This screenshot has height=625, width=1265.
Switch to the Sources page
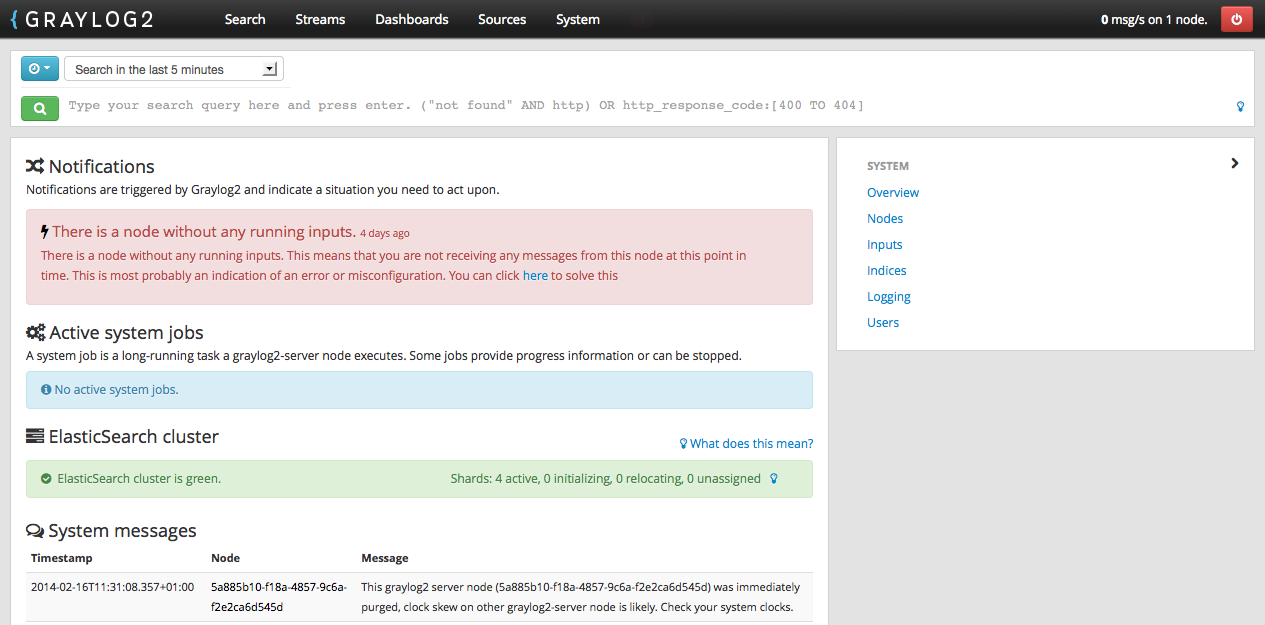501,19
